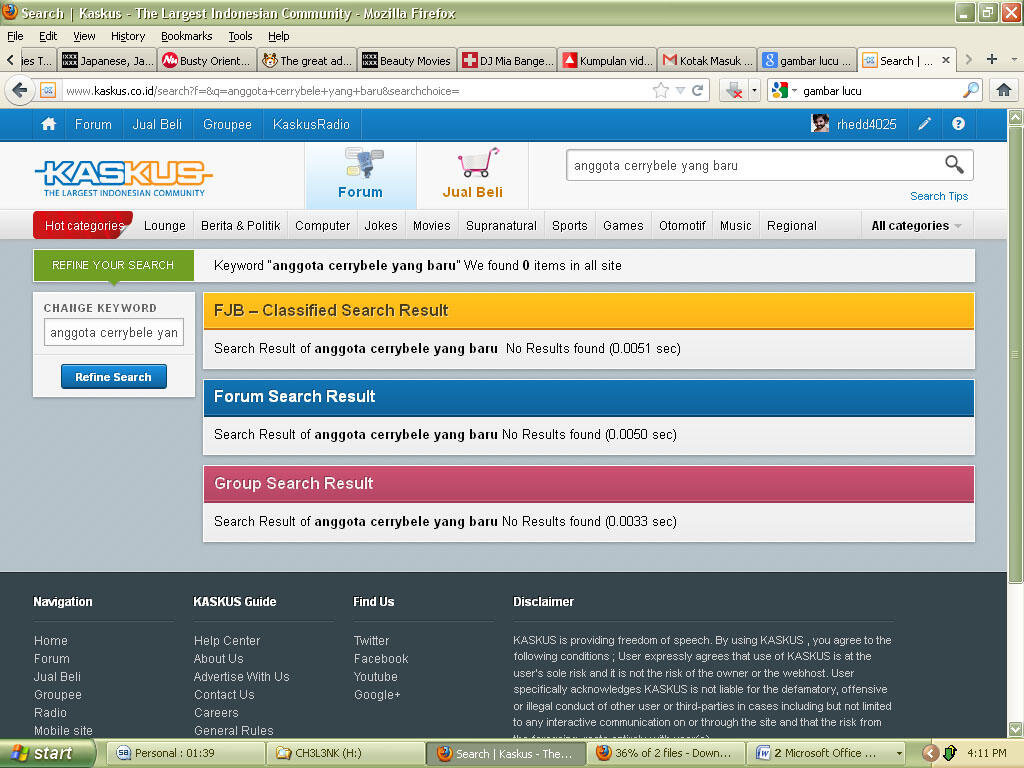Open Groupee in top navigation
The height and width of the screenshot is (768, 1024).
(227, 124)
